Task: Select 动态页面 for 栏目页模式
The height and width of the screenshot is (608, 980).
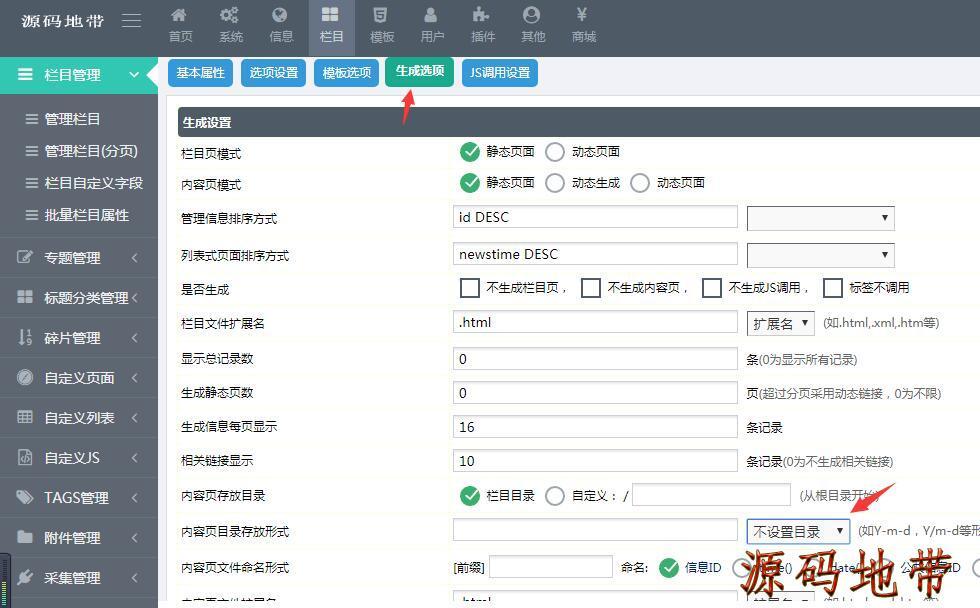Action: point(555,152)
